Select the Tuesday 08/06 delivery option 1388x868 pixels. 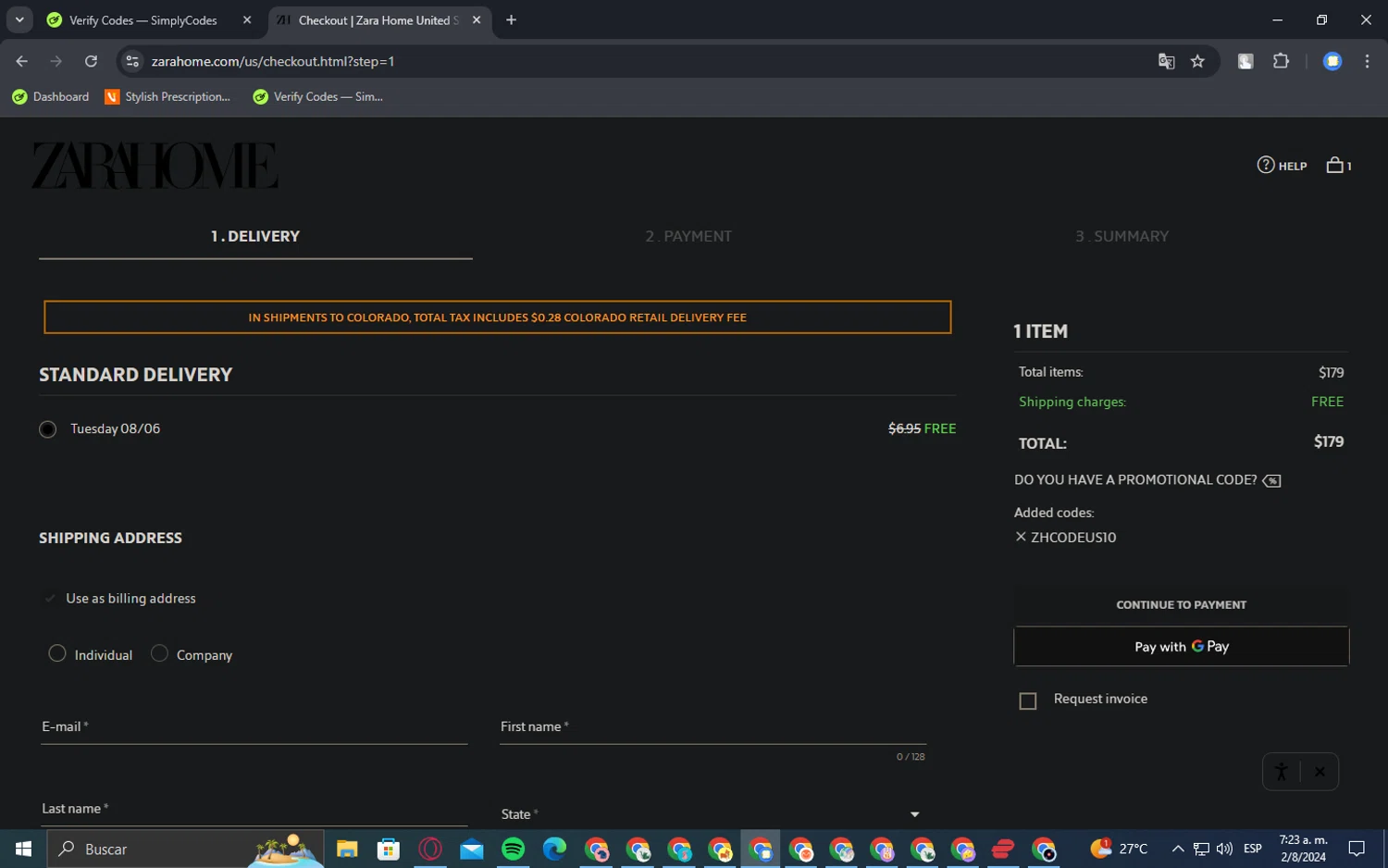48,429
